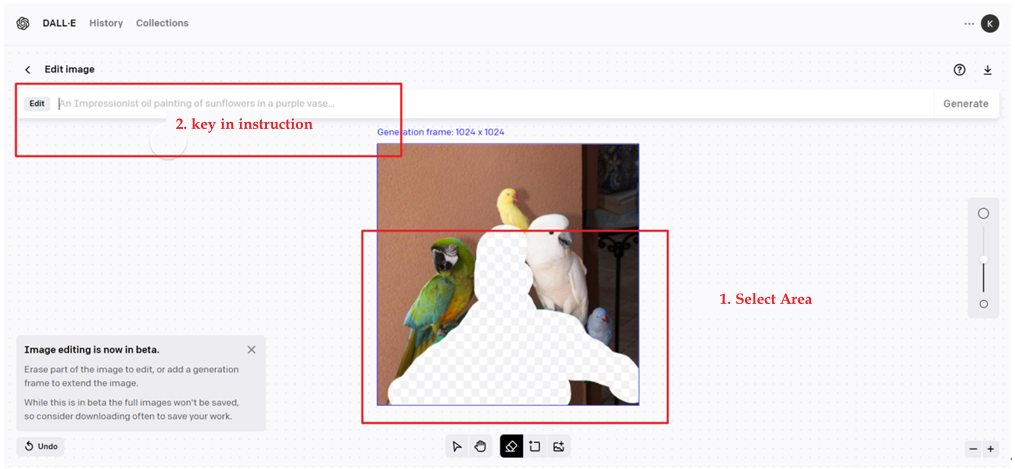1015x469 pixels.
Task: Open the DALL·E home link
Action: click(61, 23)
